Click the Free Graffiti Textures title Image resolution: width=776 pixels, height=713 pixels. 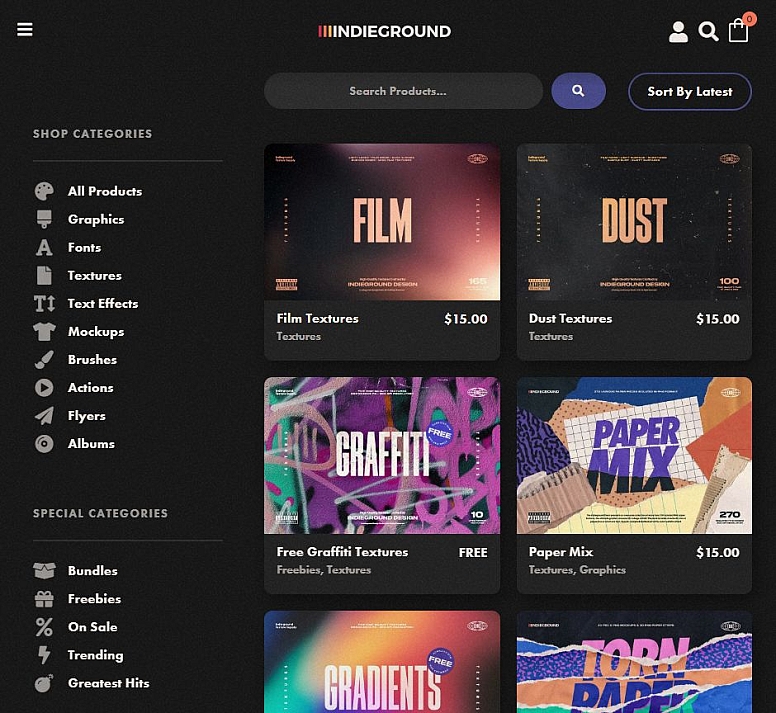(x=342, y=552)
